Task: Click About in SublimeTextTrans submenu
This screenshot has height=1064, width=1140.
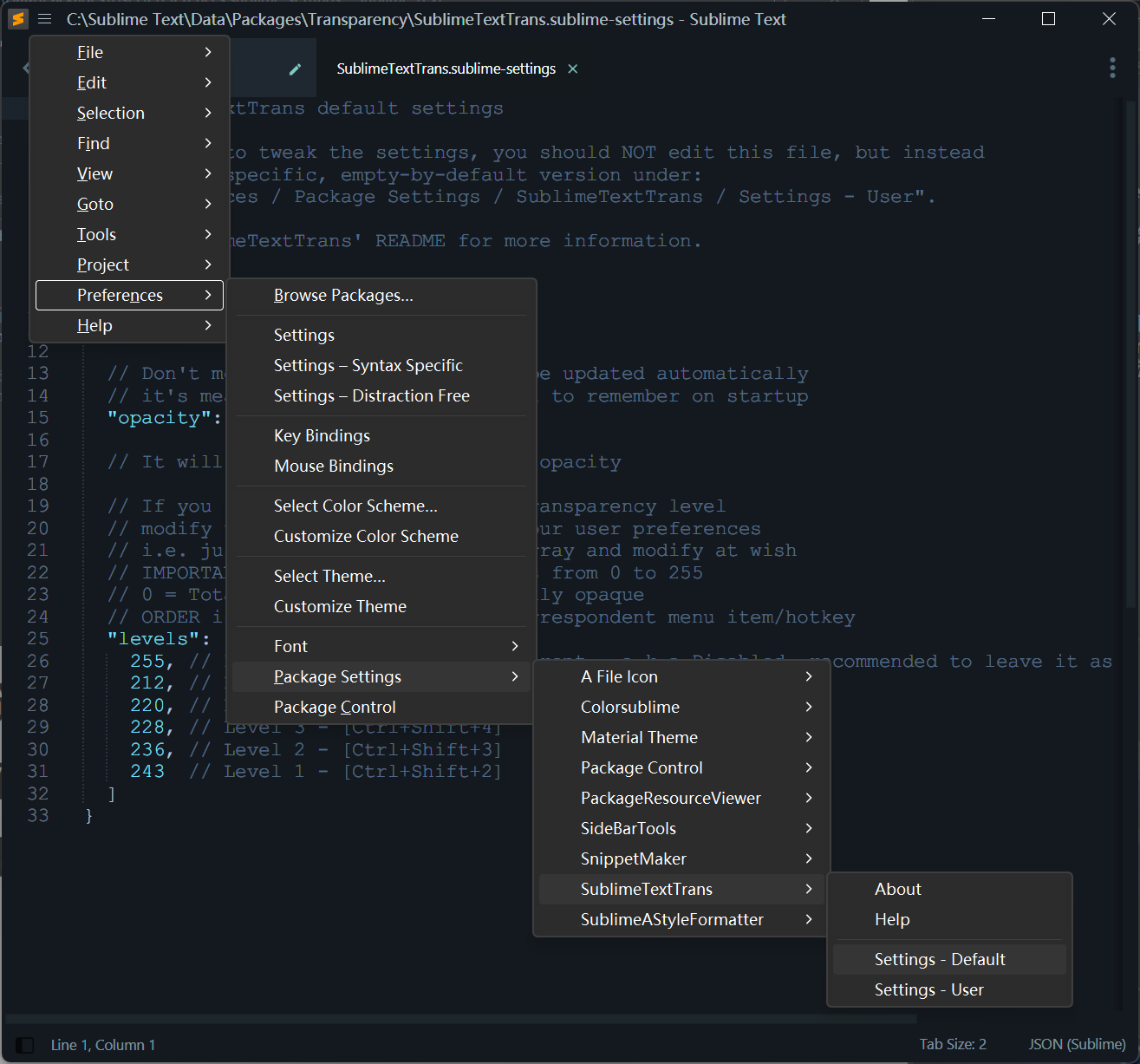Action: click(x=949, y=889)
